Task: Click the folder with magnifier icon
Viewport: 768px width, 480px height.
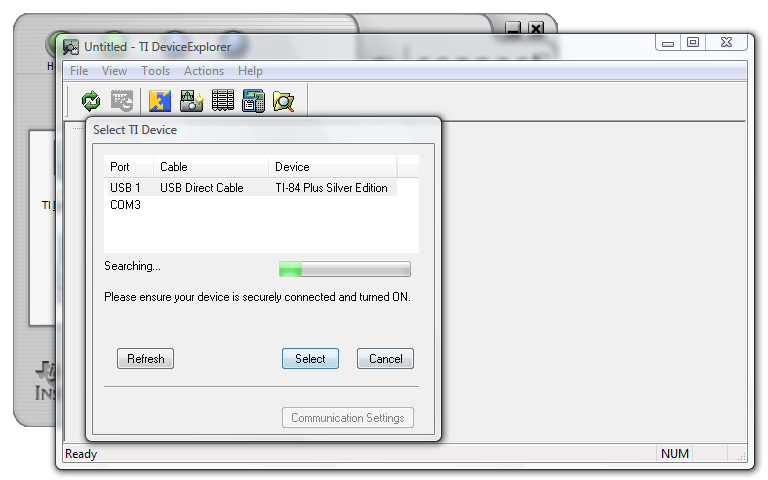Action: pos(284,101)
